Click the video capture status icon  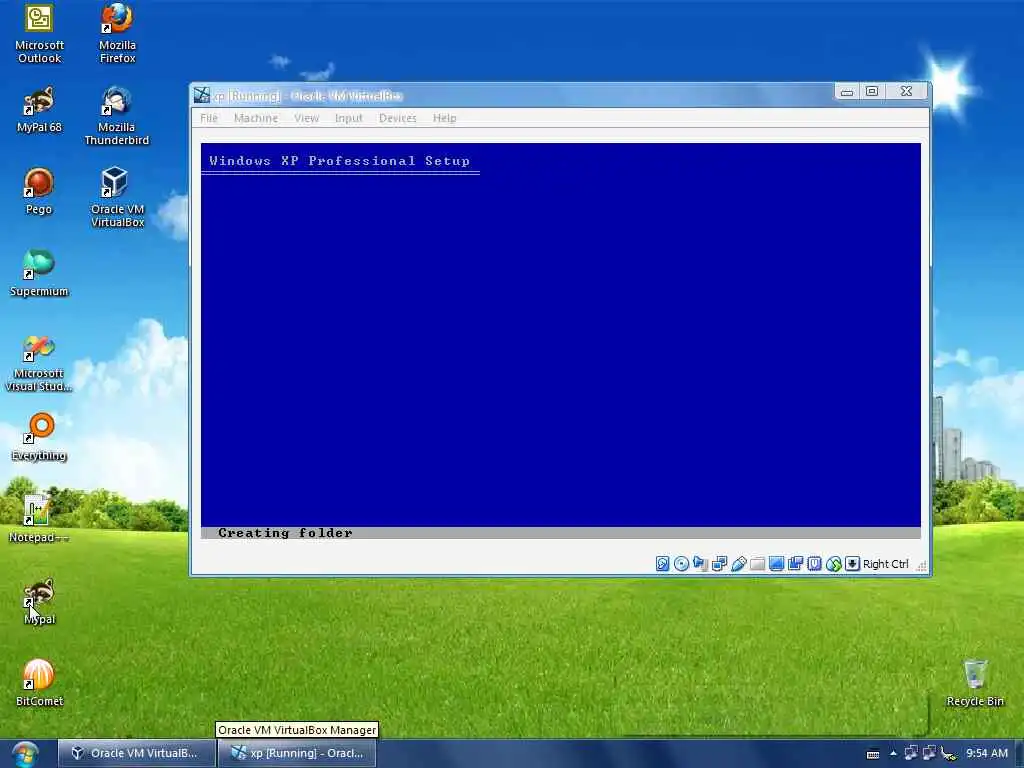795,564
